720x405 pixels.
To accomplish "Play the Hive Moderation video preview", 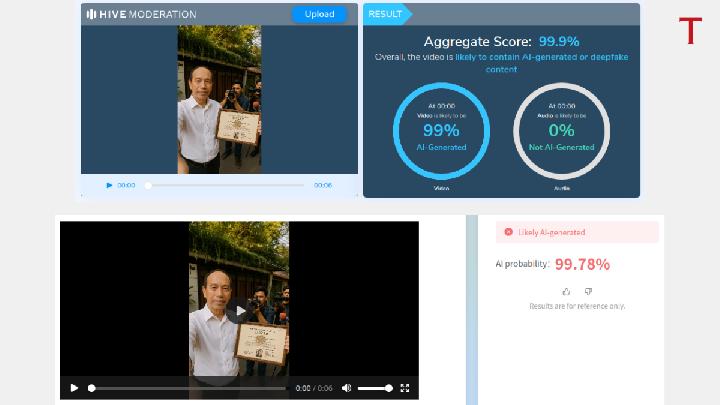I will tap(110, 185).
